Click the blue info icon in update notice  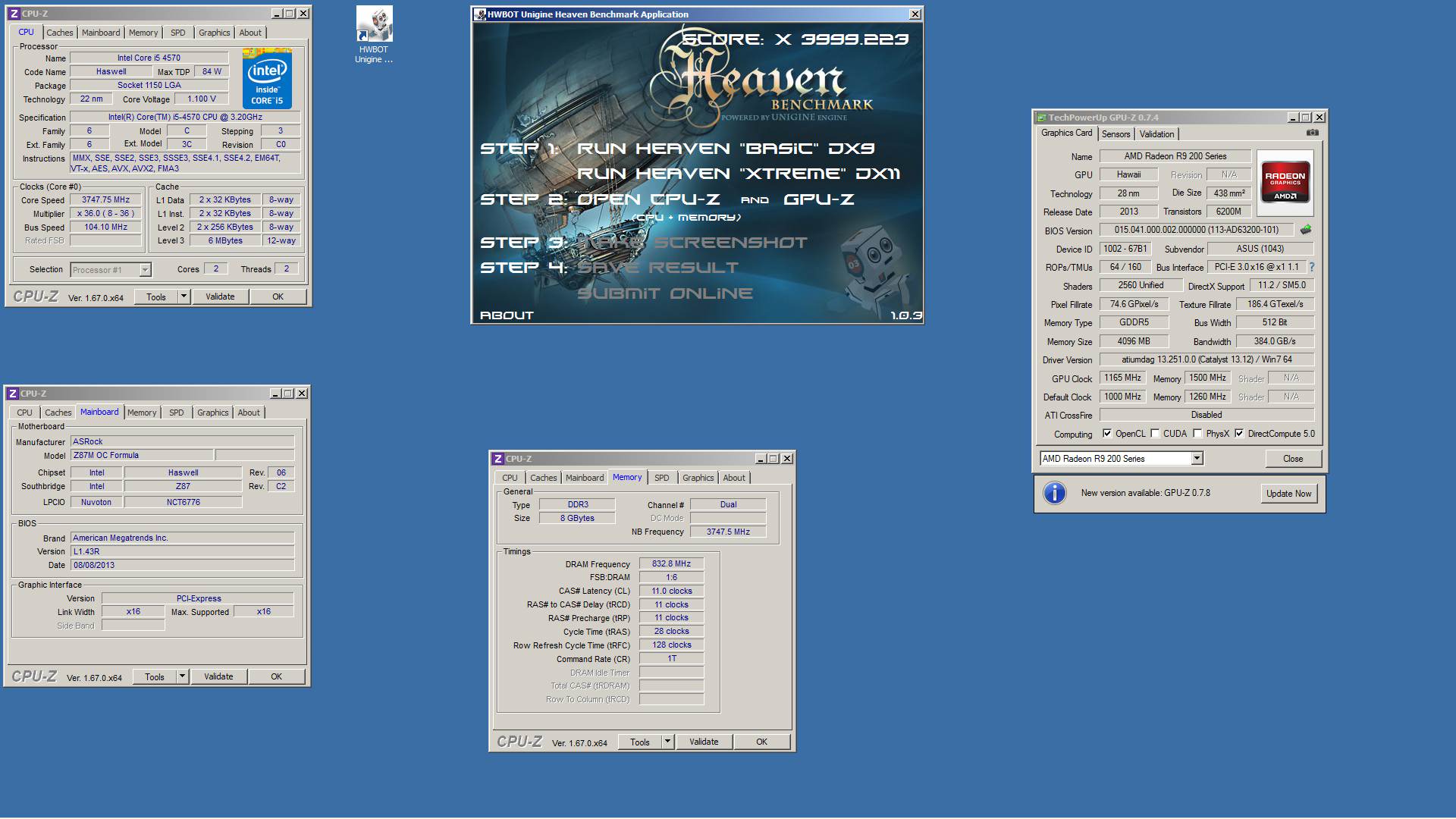(x=1054, y=493)
